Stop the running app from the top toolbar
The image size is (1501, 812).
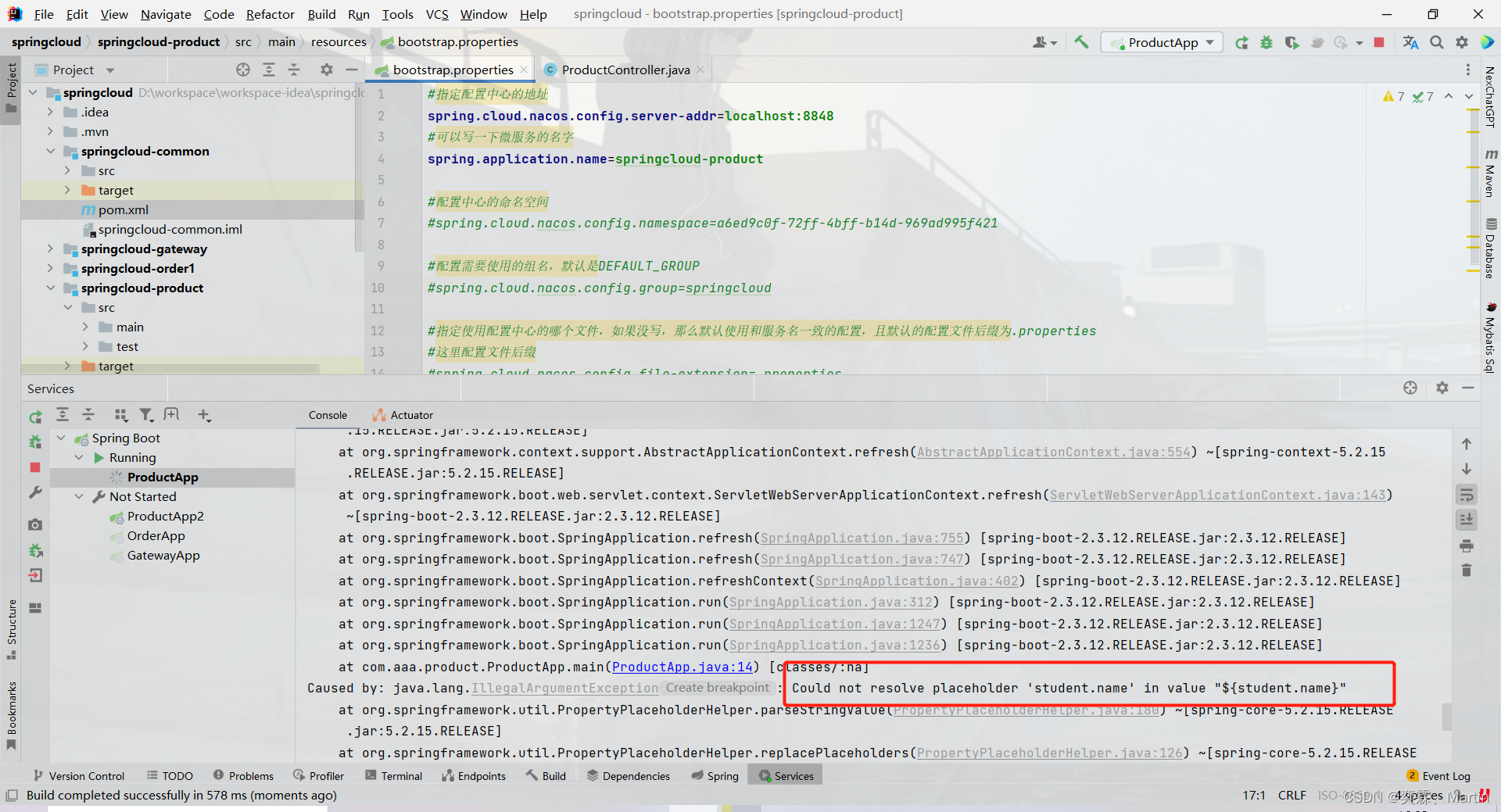coord(1379,42)
